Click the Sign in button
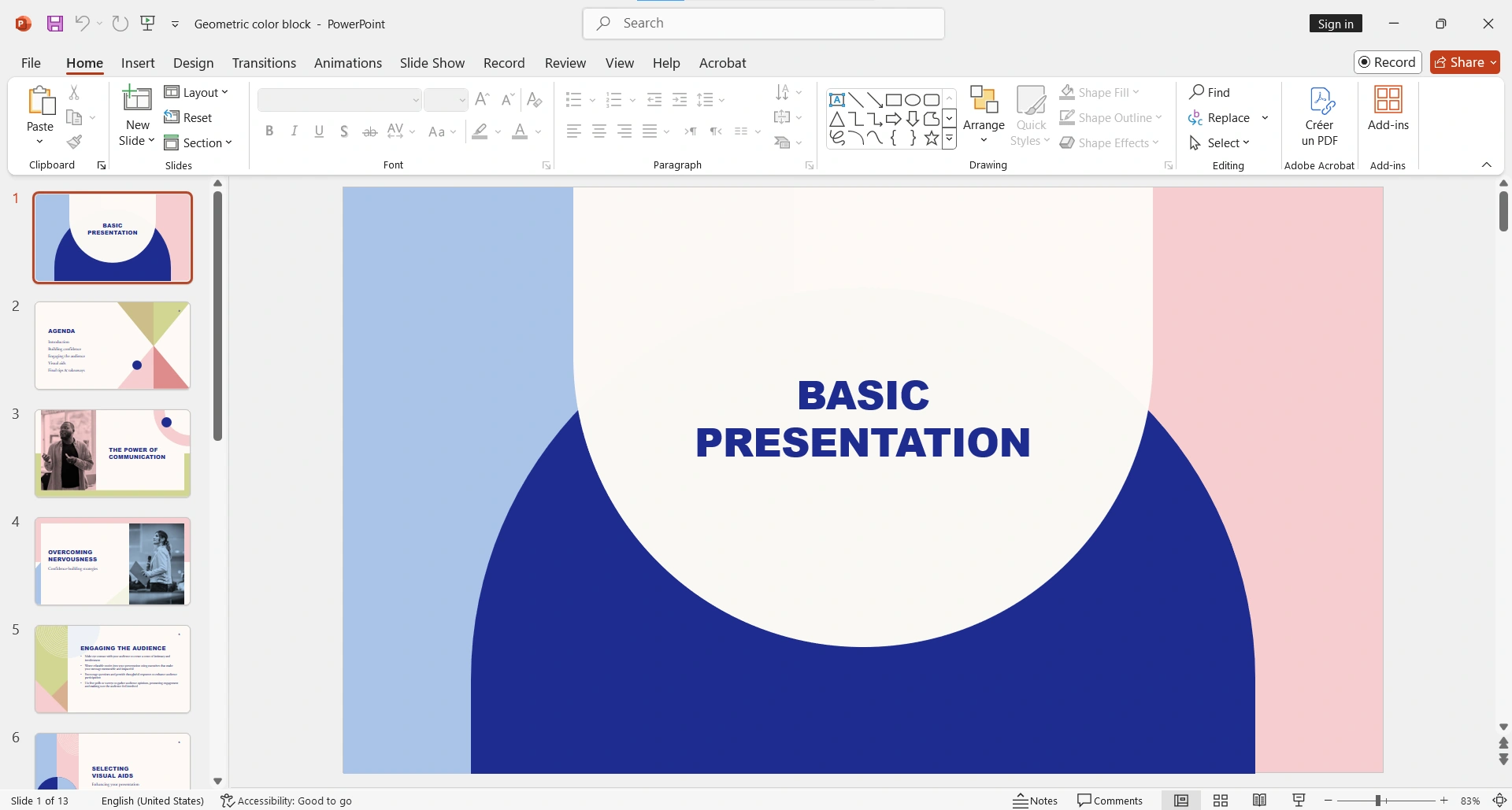Viewport: 1512px width, 810px height. coord(1336,23)
